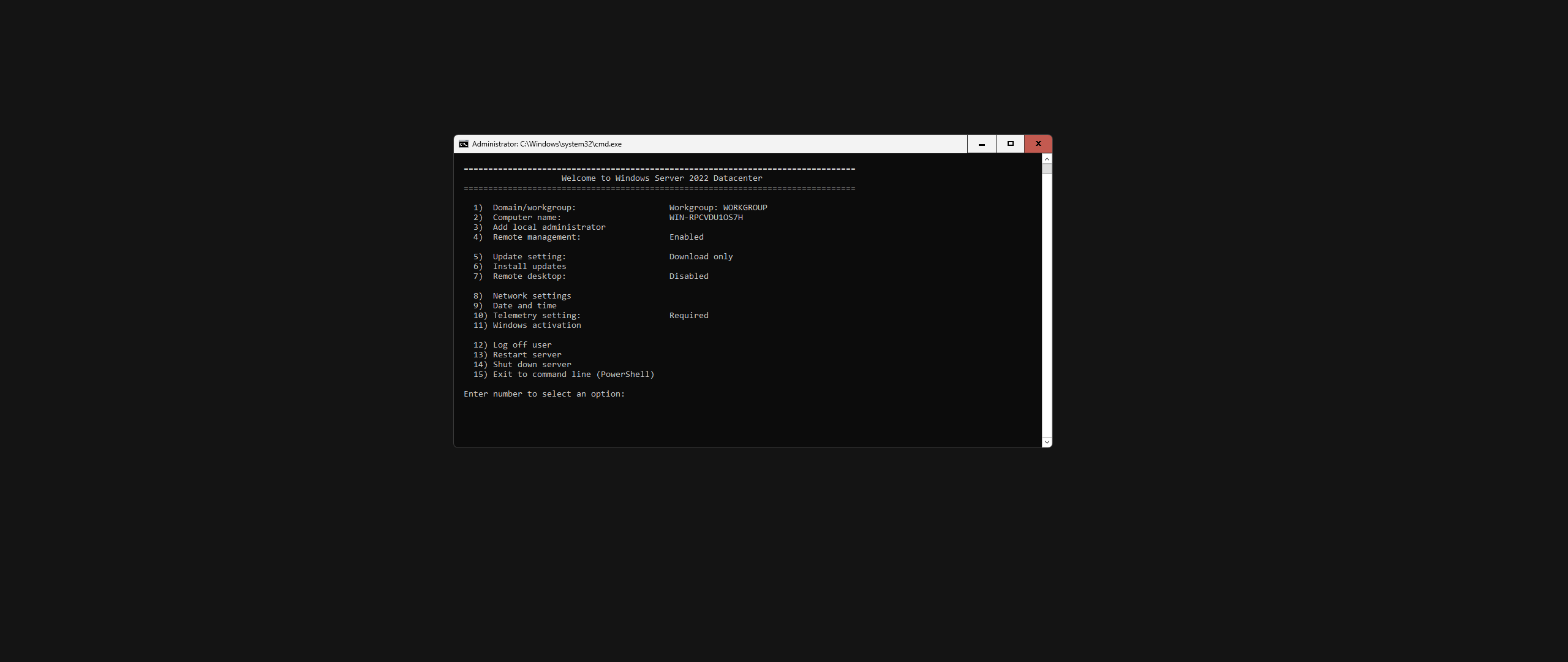Screen dimensions: 1568x662
Task: Click the Update setting option line
Action: (529, 257)
